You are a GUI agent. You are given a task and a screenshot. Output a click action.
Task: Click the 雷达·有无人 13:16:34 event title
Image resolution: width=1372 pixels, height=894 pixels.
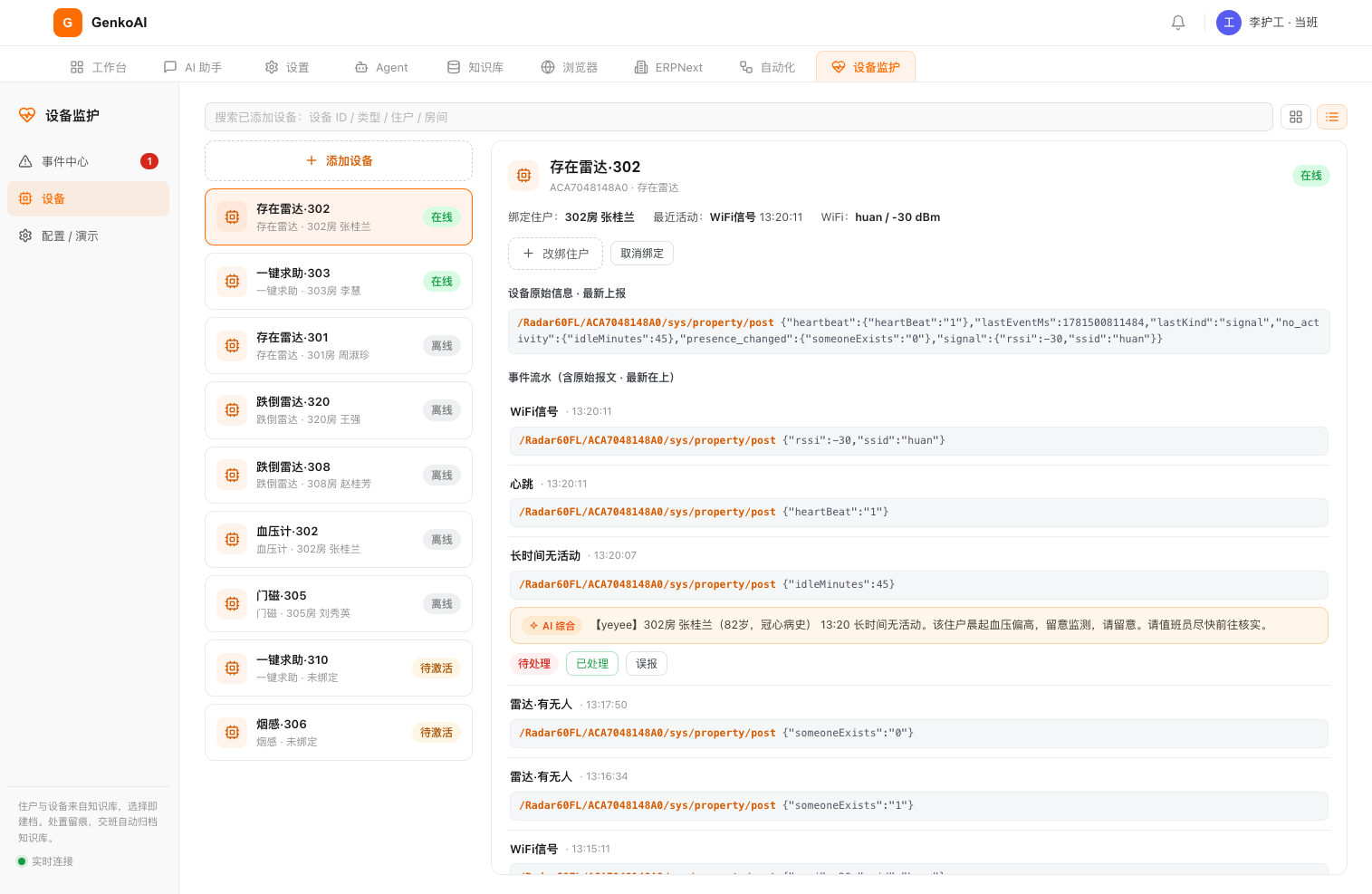point(541,777)
